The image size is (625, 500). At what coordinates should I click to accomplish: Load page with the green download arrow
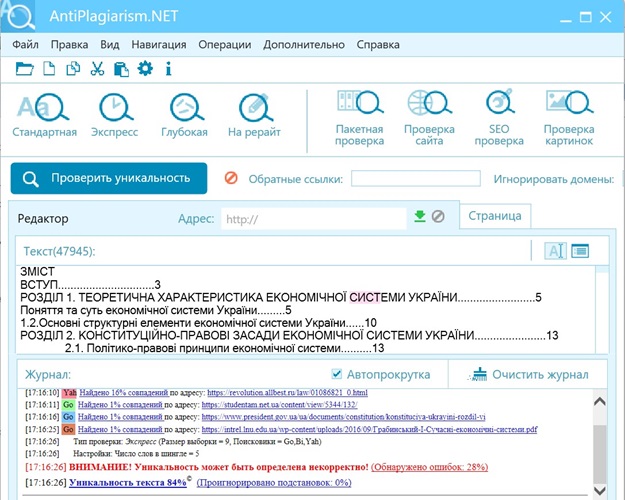420,217
